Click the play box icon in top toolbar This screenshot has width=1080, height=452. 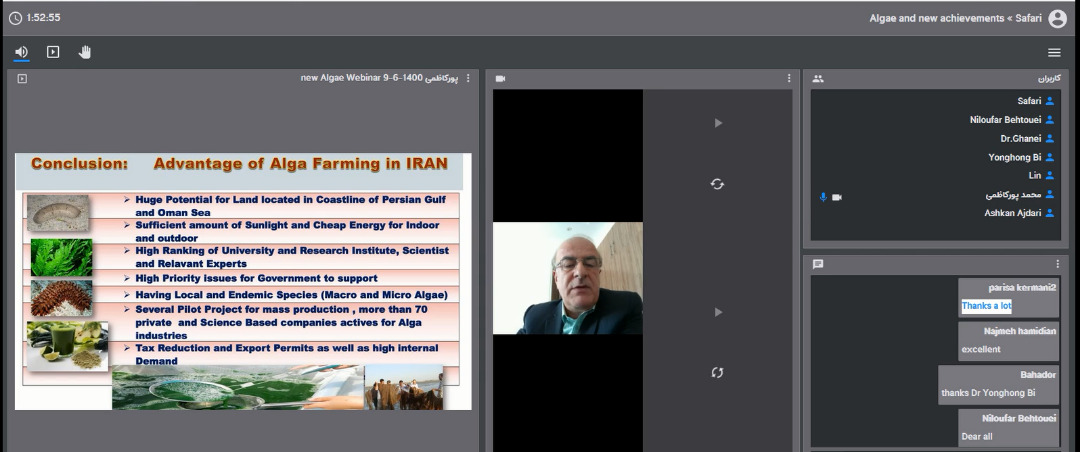pyautogui.click(x=53, y=52)
